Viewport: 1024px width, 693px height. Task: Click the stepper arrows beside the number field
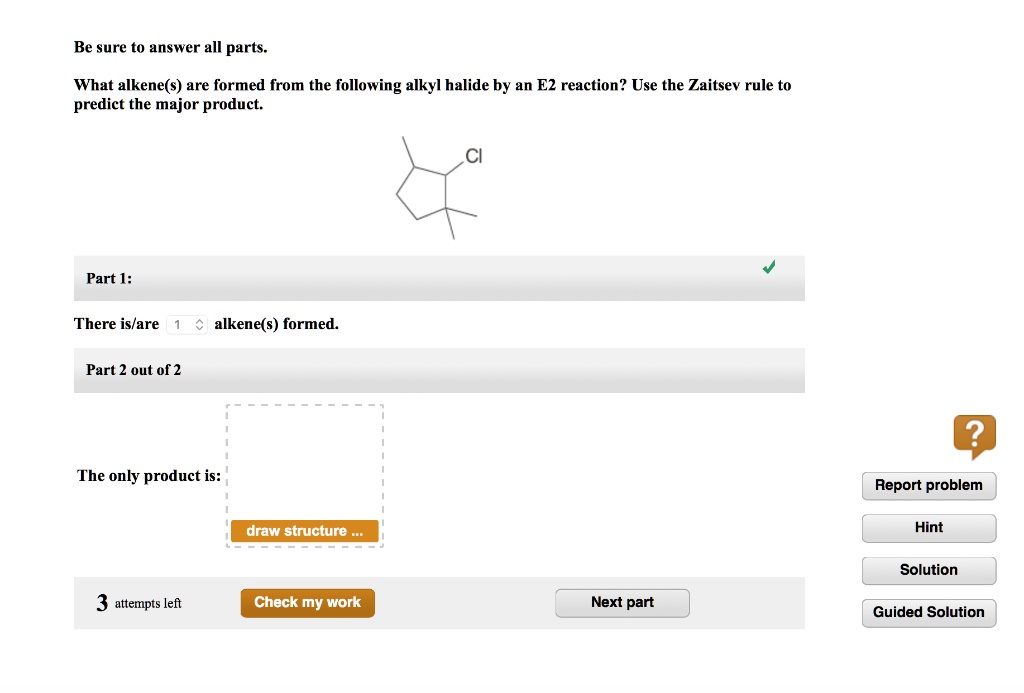199,324
